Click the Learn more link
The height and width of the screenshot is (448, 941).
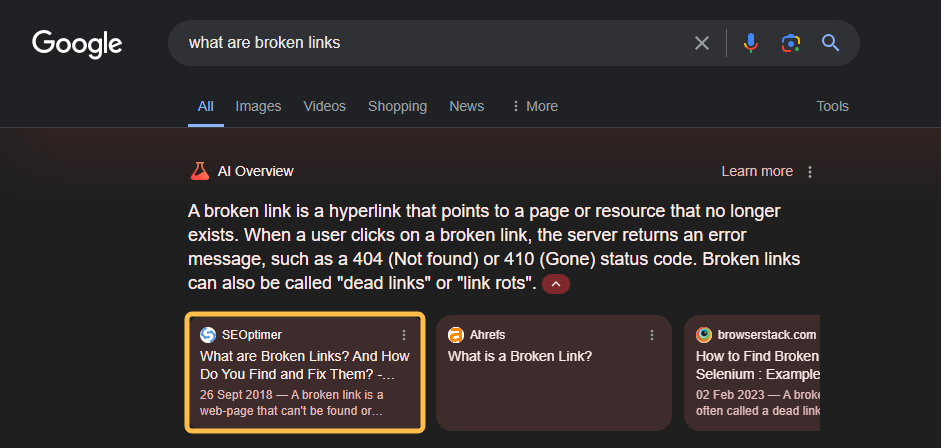[756, 171]
